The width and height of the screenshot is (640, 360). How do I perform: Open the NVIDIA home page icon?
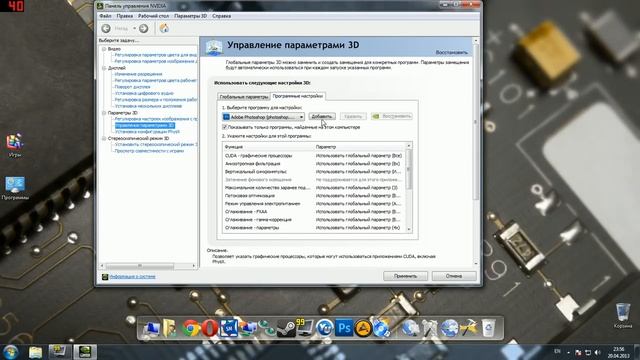pos(164,28)
